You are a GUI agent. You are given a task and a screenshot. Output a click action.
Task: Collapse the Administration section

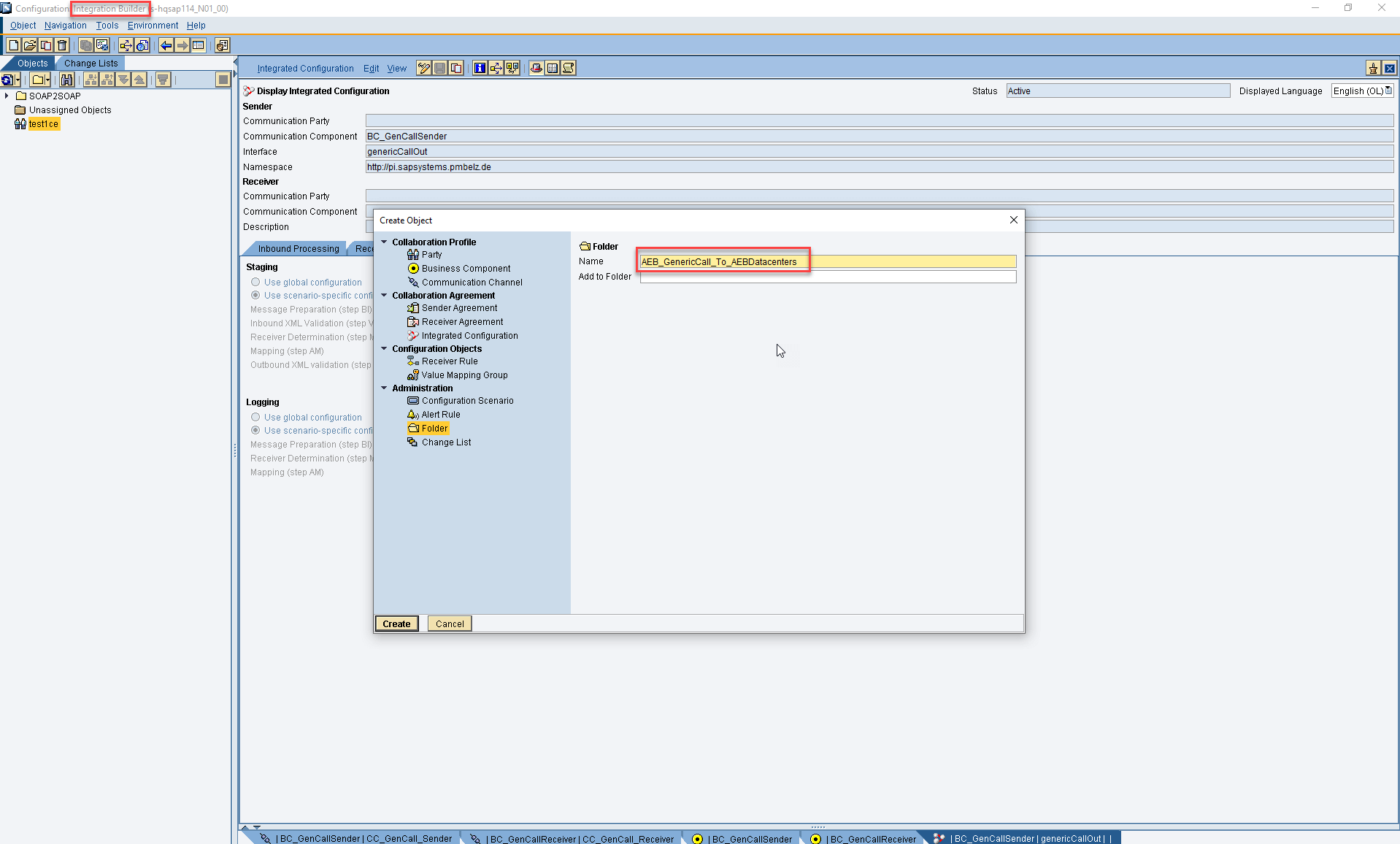385,388
